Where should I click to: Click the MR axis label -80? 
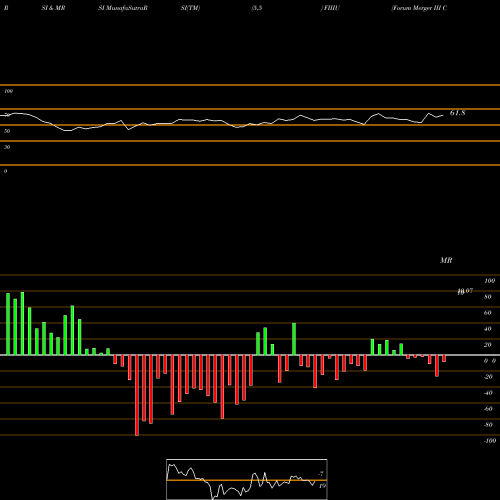pos(488,425)
